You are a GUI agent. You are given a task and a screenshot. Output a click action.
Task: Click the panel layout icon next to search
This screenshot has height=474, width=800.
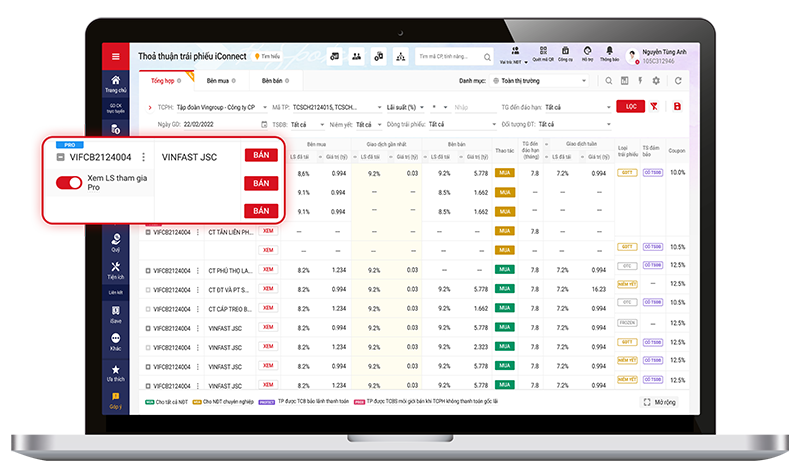(624, 81)
